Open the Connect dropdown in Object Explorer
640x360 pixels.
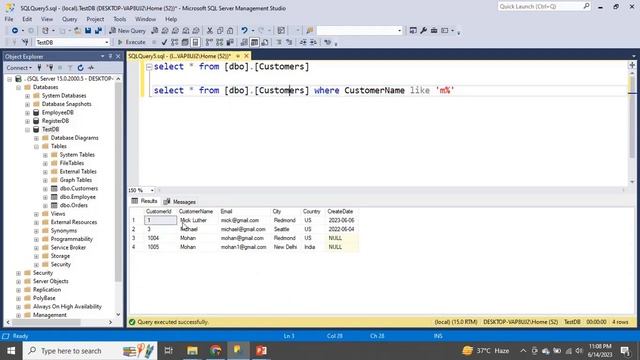coord(19,68)
